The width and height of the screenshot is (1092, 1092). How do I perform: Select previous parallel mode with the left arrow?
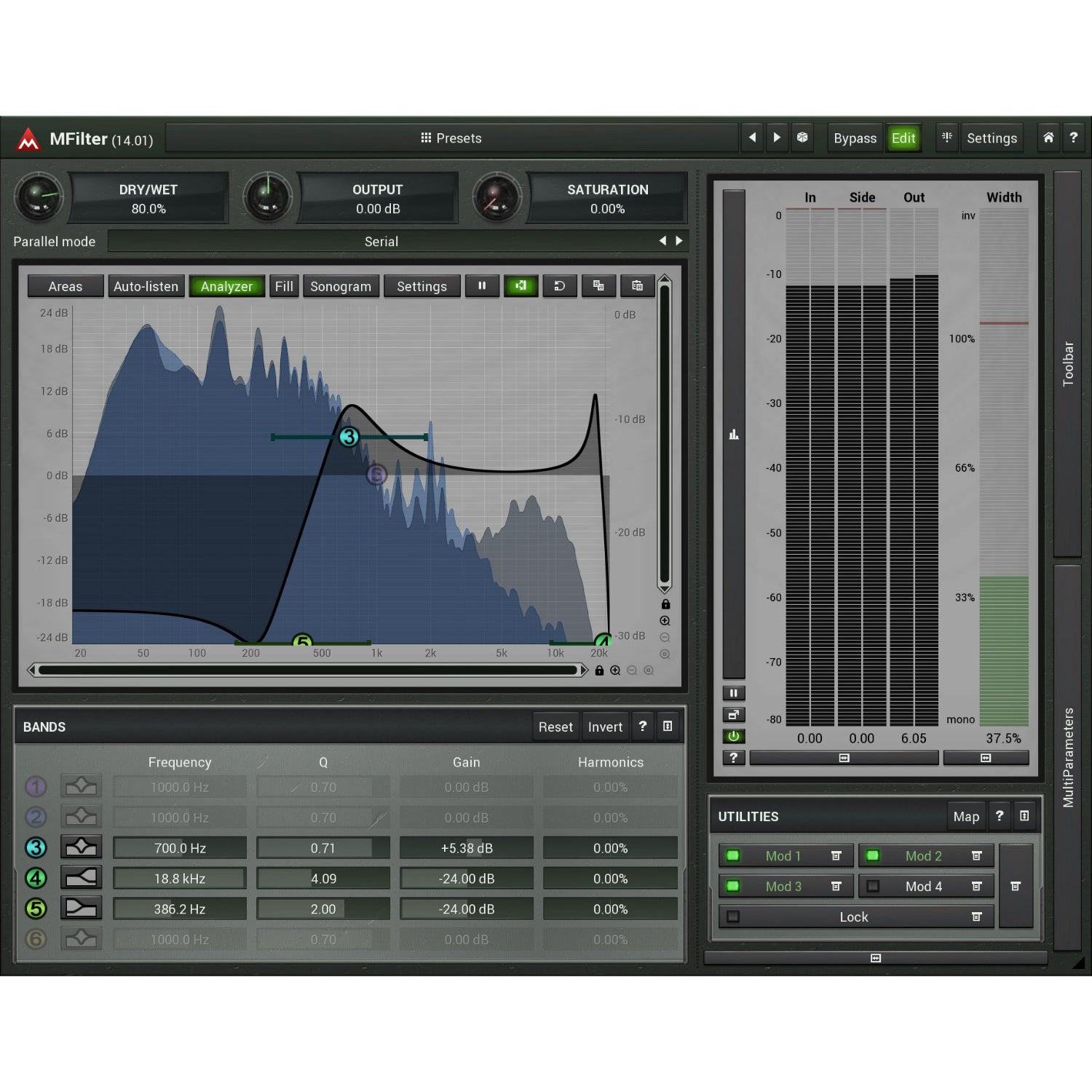tap(662, 241)
